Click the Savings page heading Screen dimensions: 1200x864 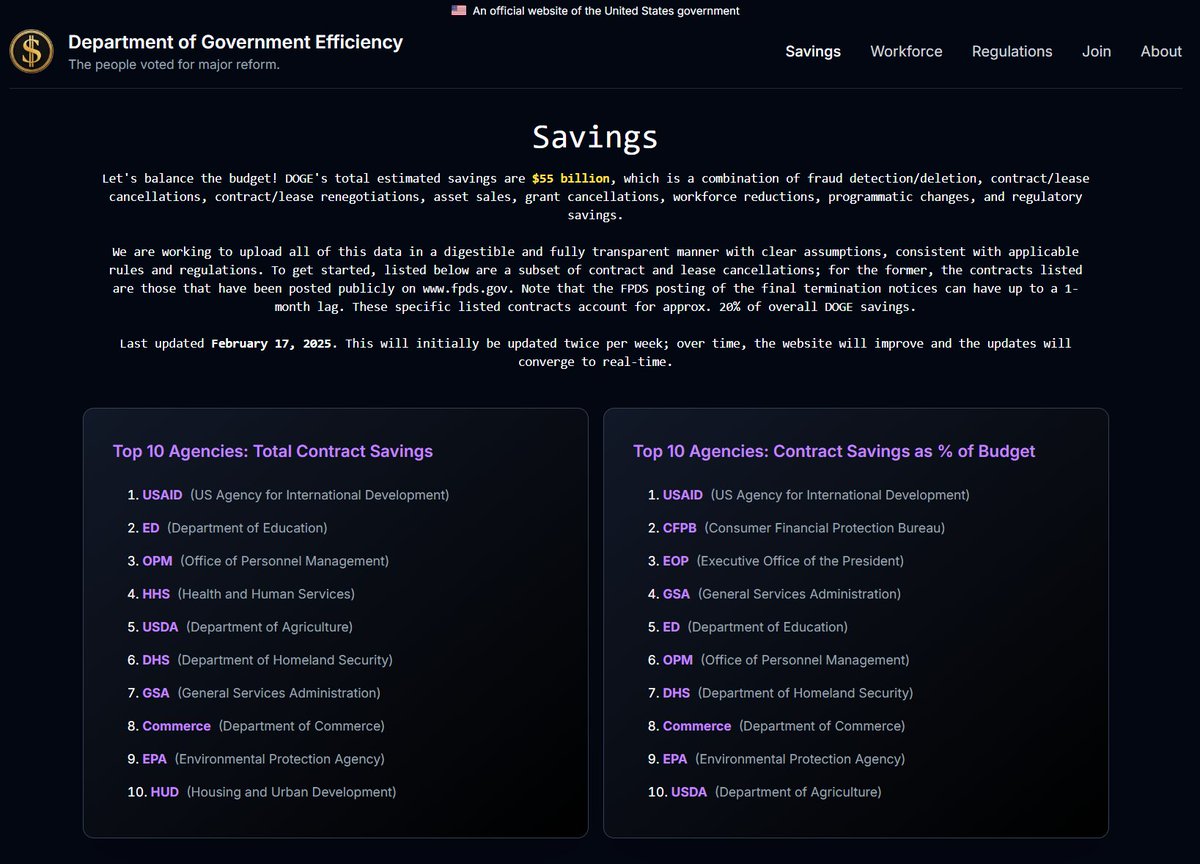[x=595, y=137]
